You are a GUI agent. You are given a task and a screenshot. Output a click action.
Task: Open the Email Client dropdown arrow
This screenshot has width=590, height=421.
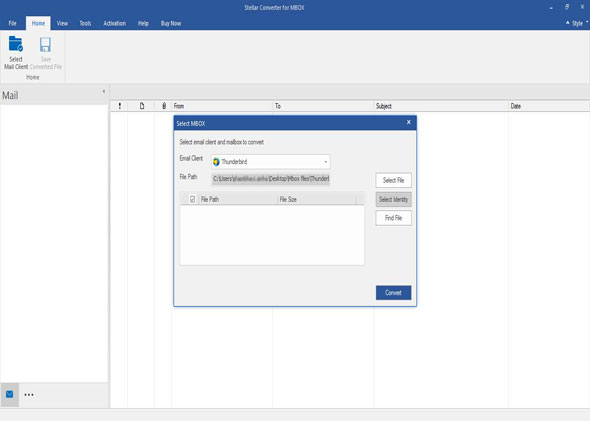[x=325, y=162]
